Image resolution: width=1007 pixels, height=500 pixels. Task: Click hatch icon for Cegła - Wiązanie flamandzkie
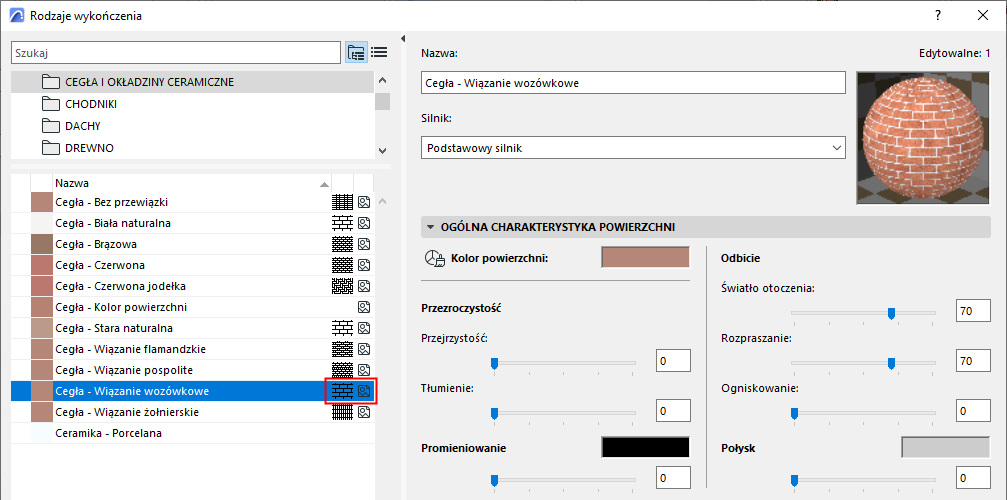(342, 349)
